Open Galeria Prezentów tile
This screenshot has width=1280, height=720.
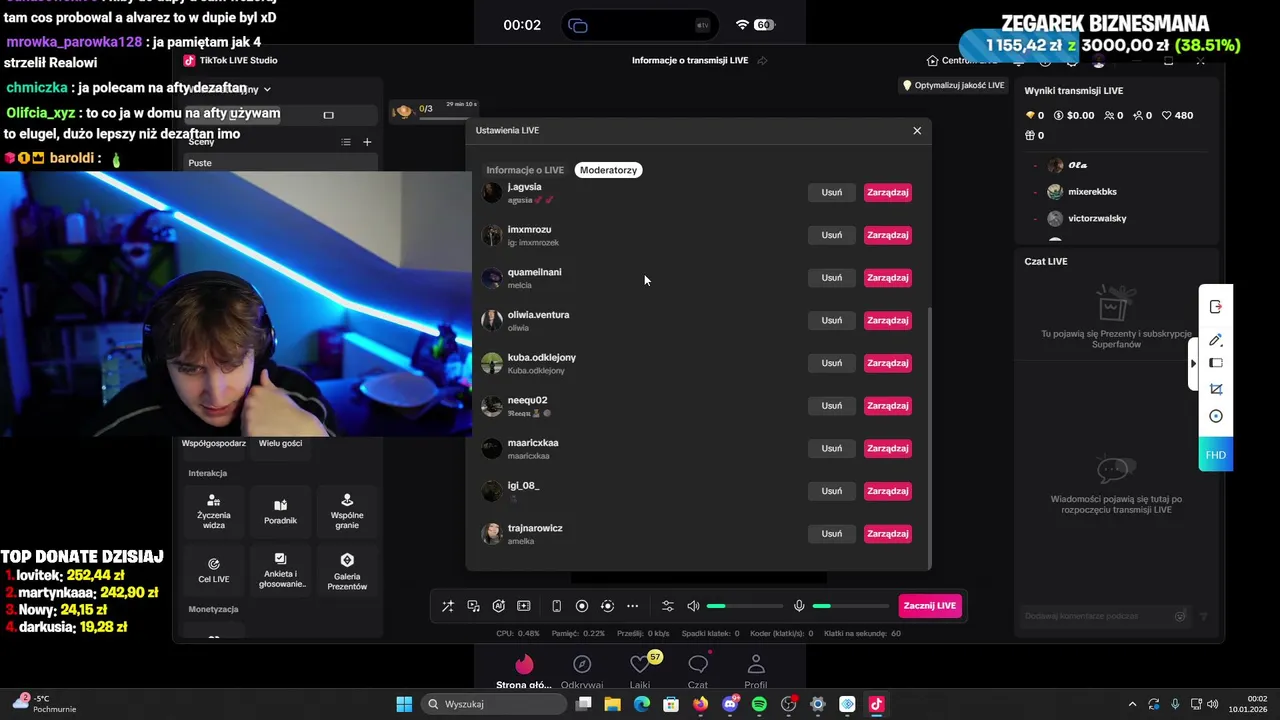(x=347, y=571)
